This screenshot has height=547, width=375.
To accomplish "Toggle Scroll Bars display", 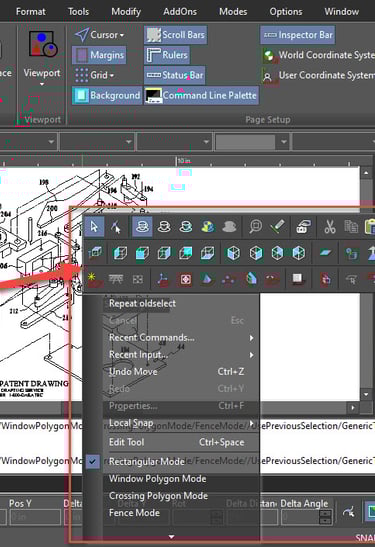I will [175, 35].
